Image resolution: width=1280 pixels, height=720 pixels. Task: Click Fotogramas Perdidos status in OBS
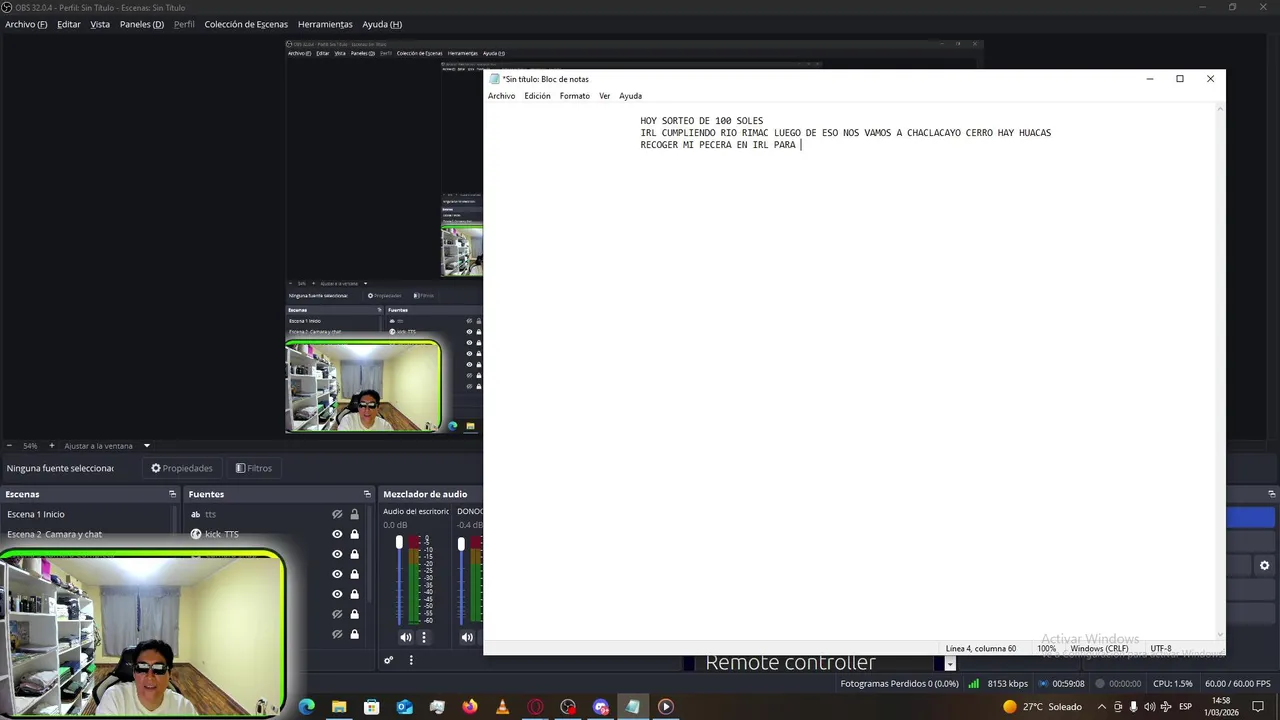899,684
